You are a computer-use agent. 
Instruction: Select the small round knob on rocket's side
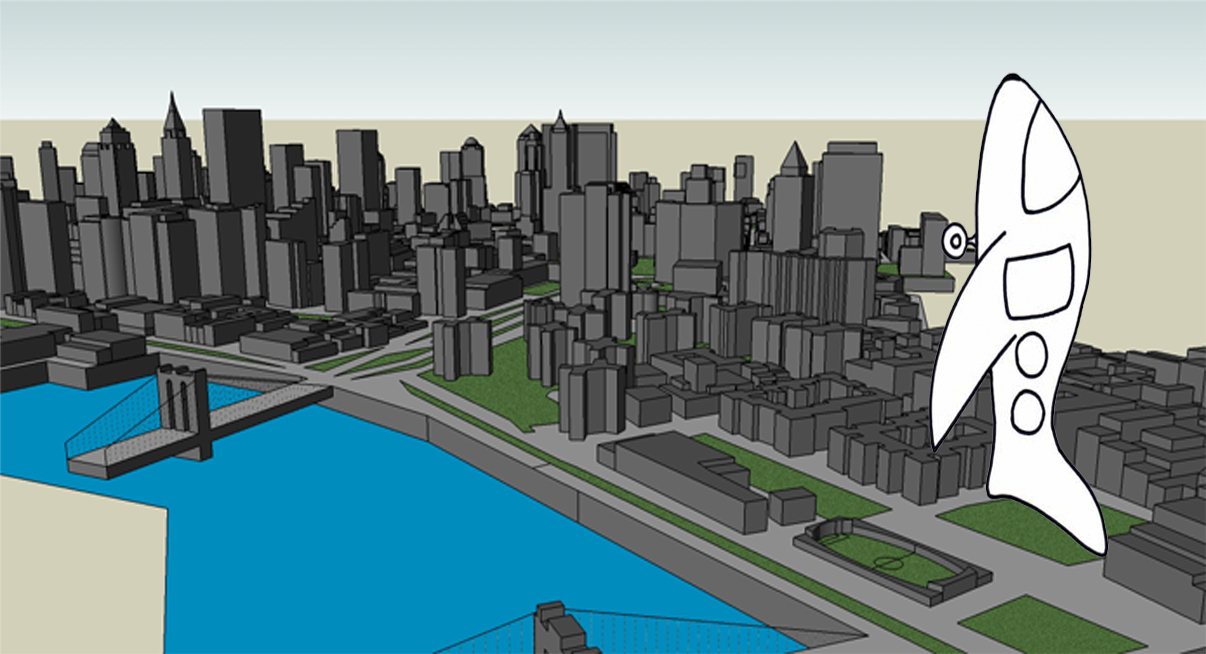[957, 241]
